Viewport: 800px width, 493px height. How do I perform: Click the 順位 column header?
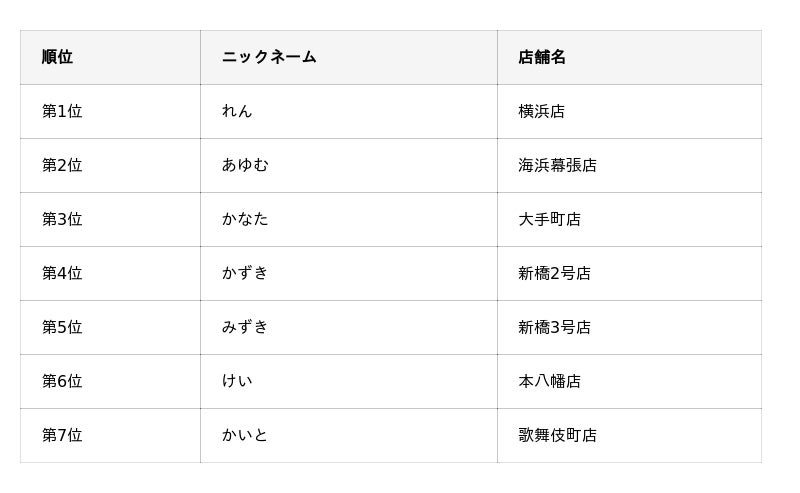57,57
